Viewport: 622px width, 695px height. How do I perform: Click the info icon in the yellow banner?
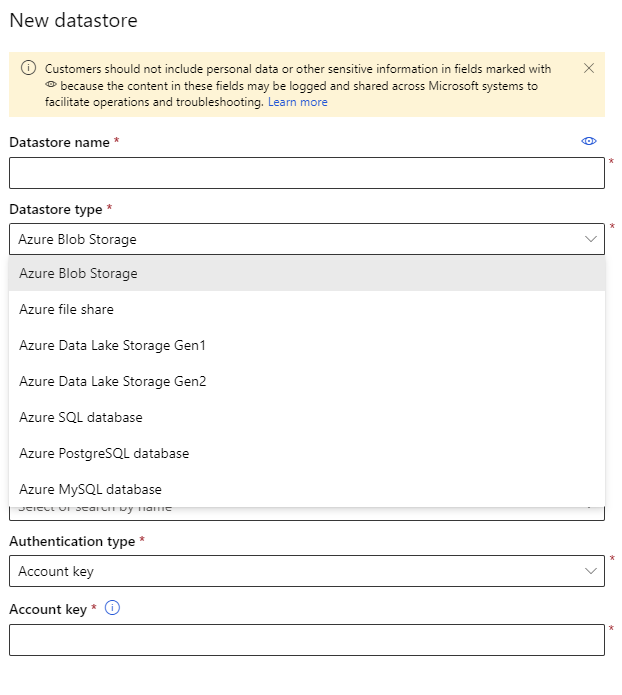(28, 68)
